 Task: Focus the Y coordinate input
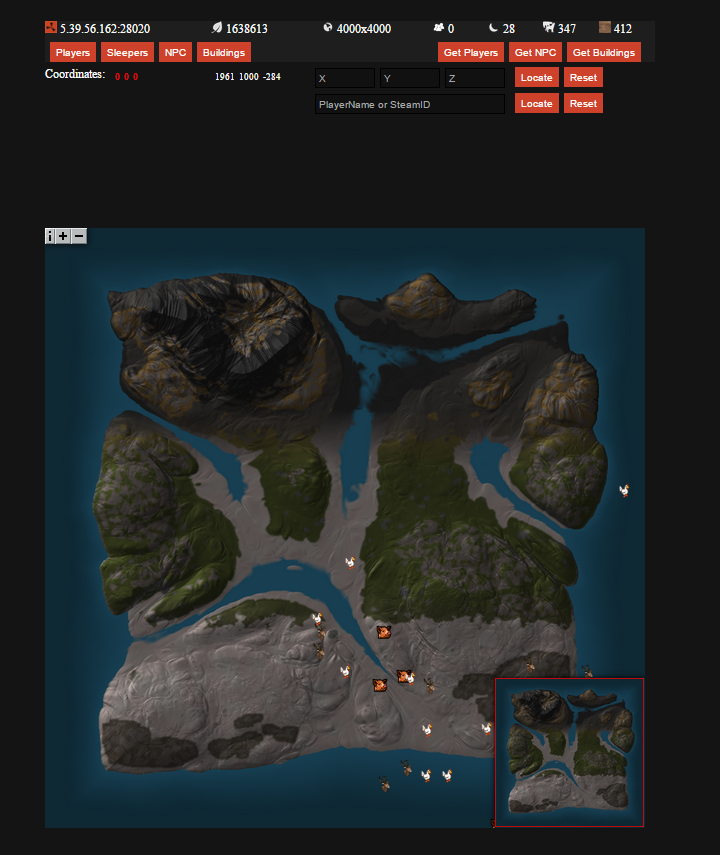[410, 78]
